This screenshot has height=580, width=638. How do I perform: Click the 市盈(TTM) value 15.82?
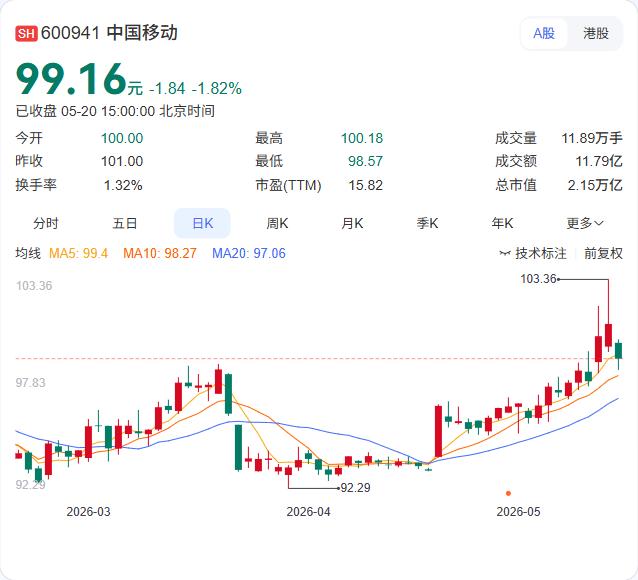(x=365, y=186)
